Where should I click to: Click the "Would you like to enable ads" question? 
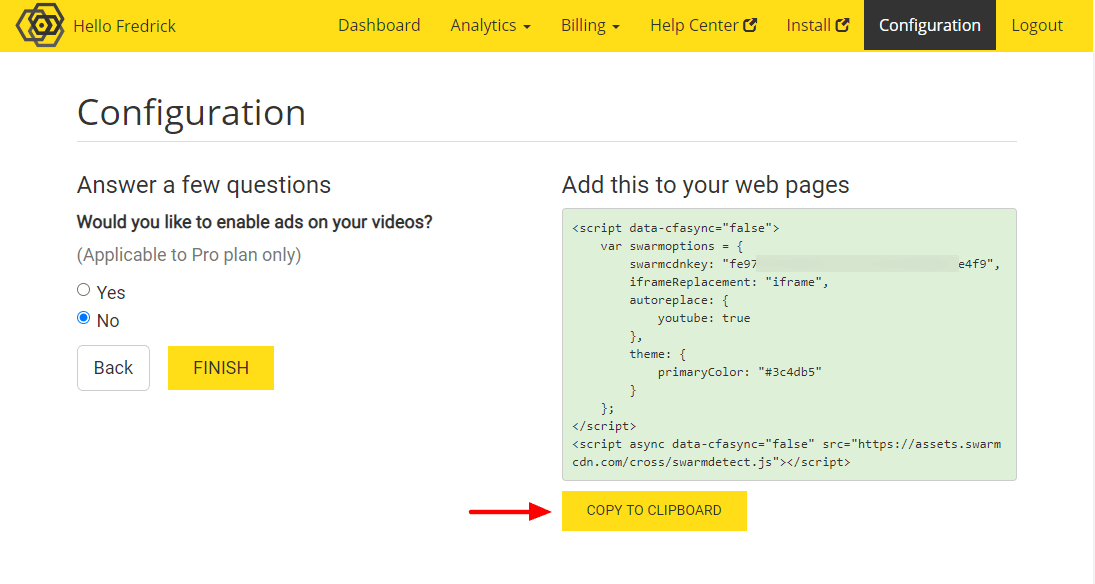click(254, 222)
